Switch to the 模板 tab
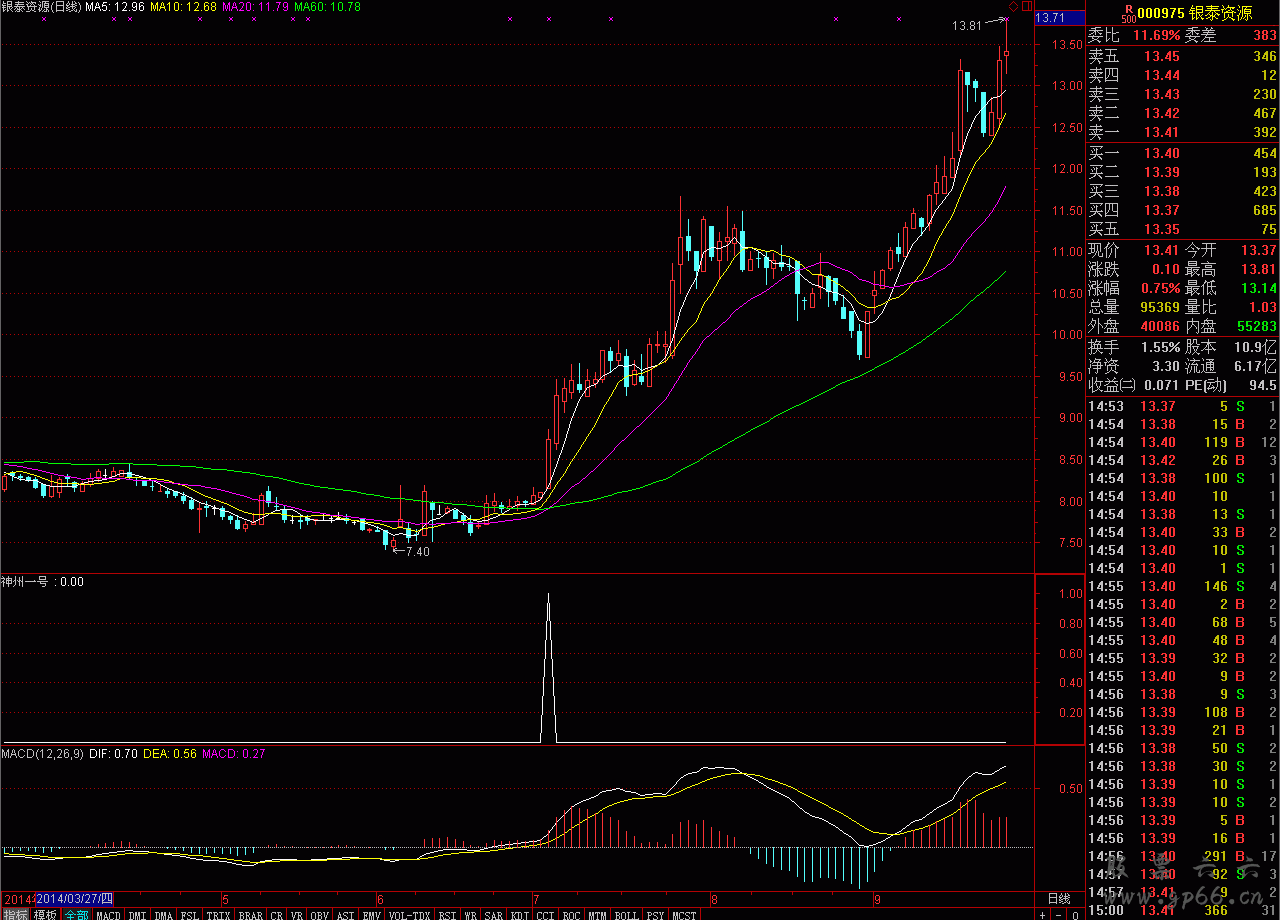The image size is (1280, 920). coord(45,914)
